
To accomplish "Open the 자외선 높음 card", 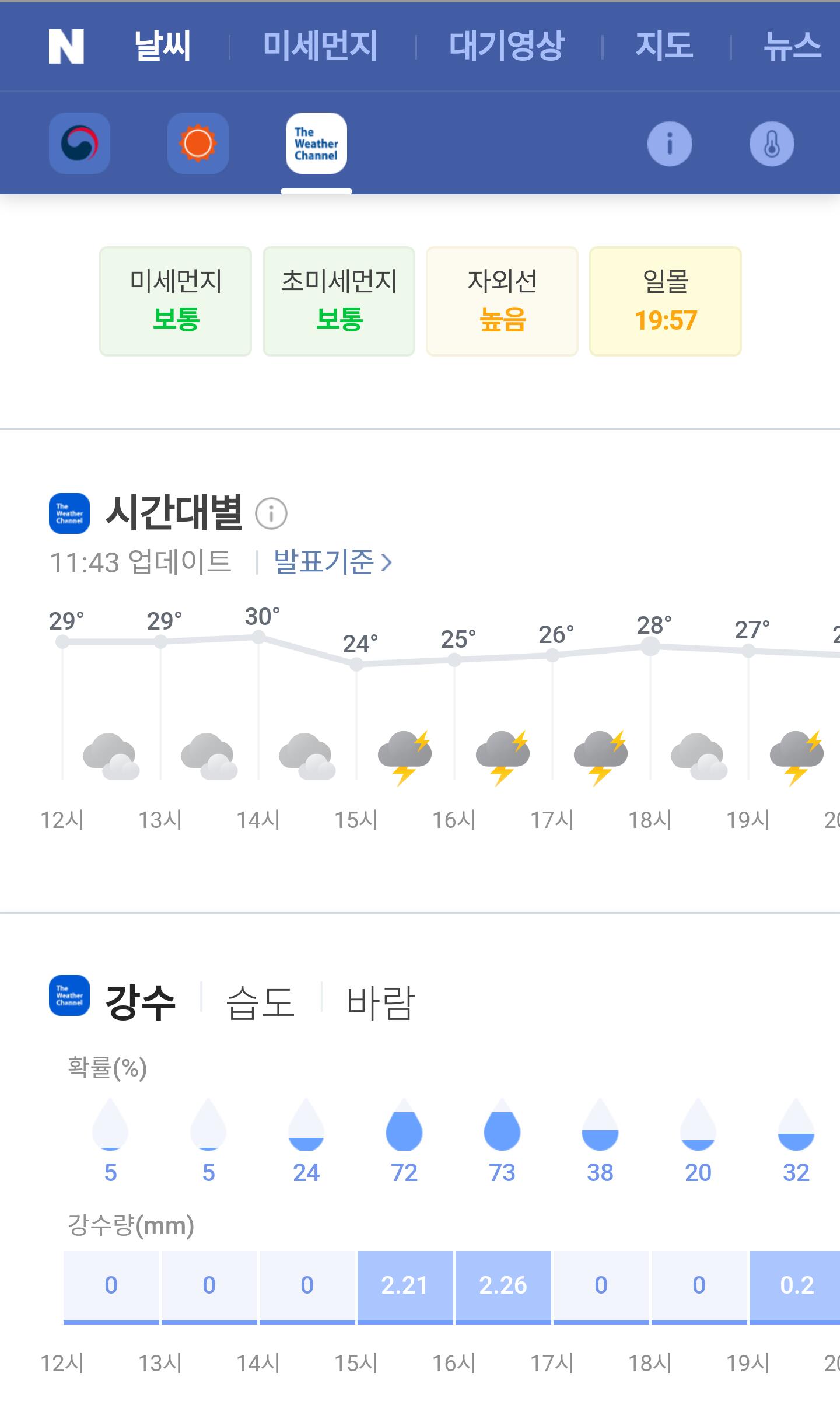I will point(502,301).
